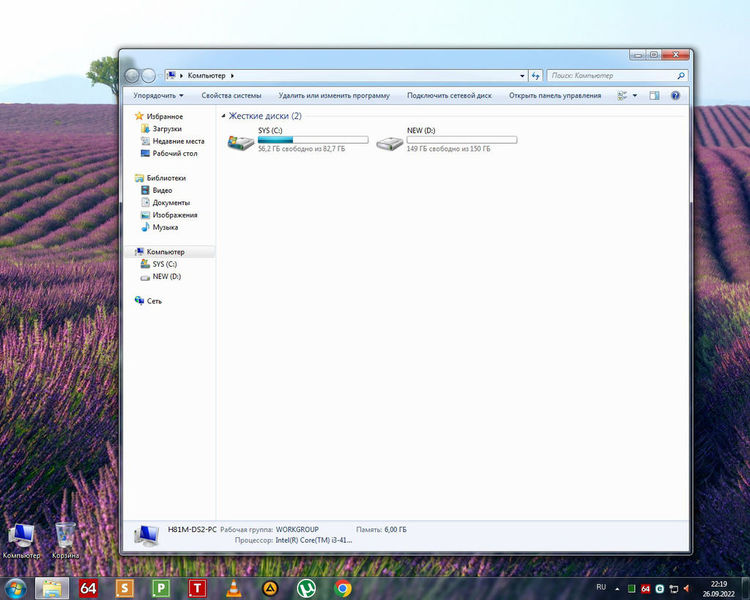Click the Windows Start button
Viewport: 750px width, 600px height.
(16, 588)
